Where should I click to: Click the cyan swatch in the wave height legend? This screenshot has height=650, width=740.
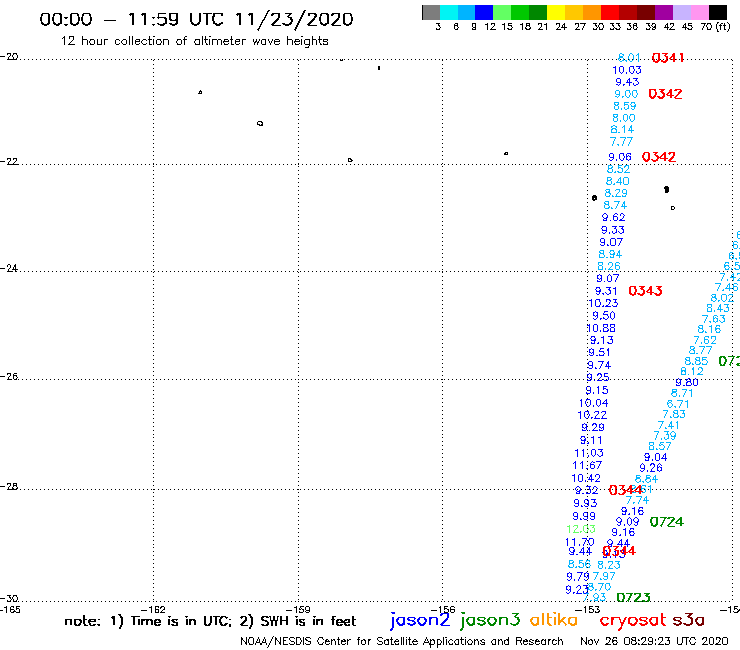449,12
